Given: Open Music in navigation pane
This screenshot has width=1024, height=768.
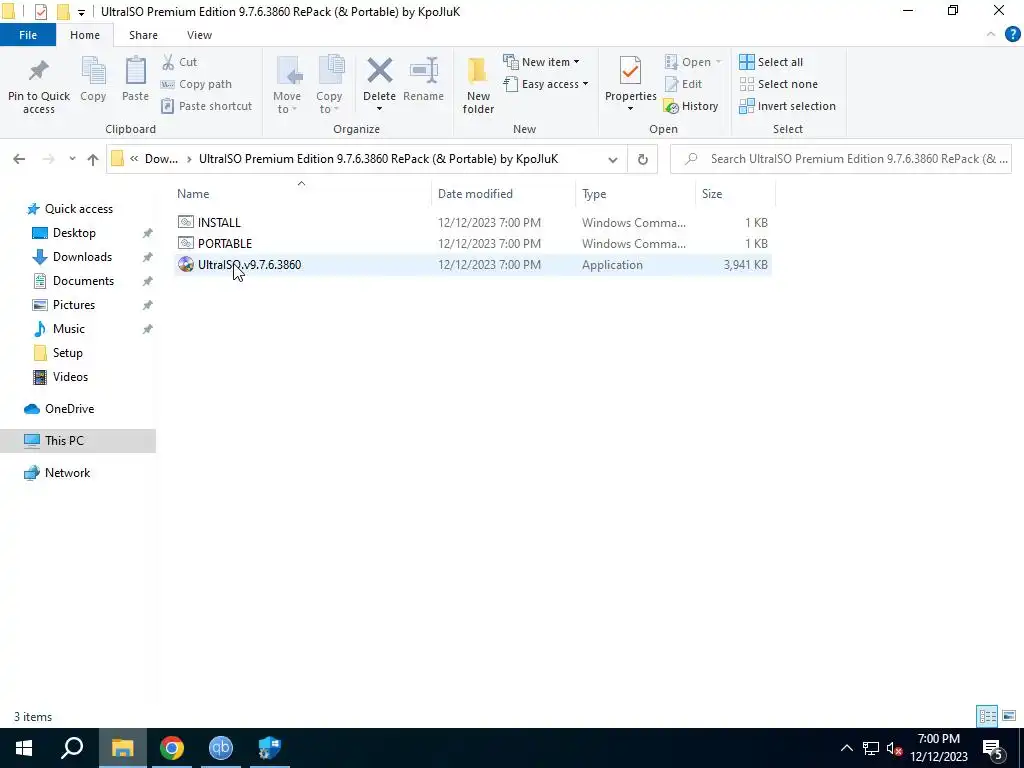Looking at the screenshot, I should (68, 329).
